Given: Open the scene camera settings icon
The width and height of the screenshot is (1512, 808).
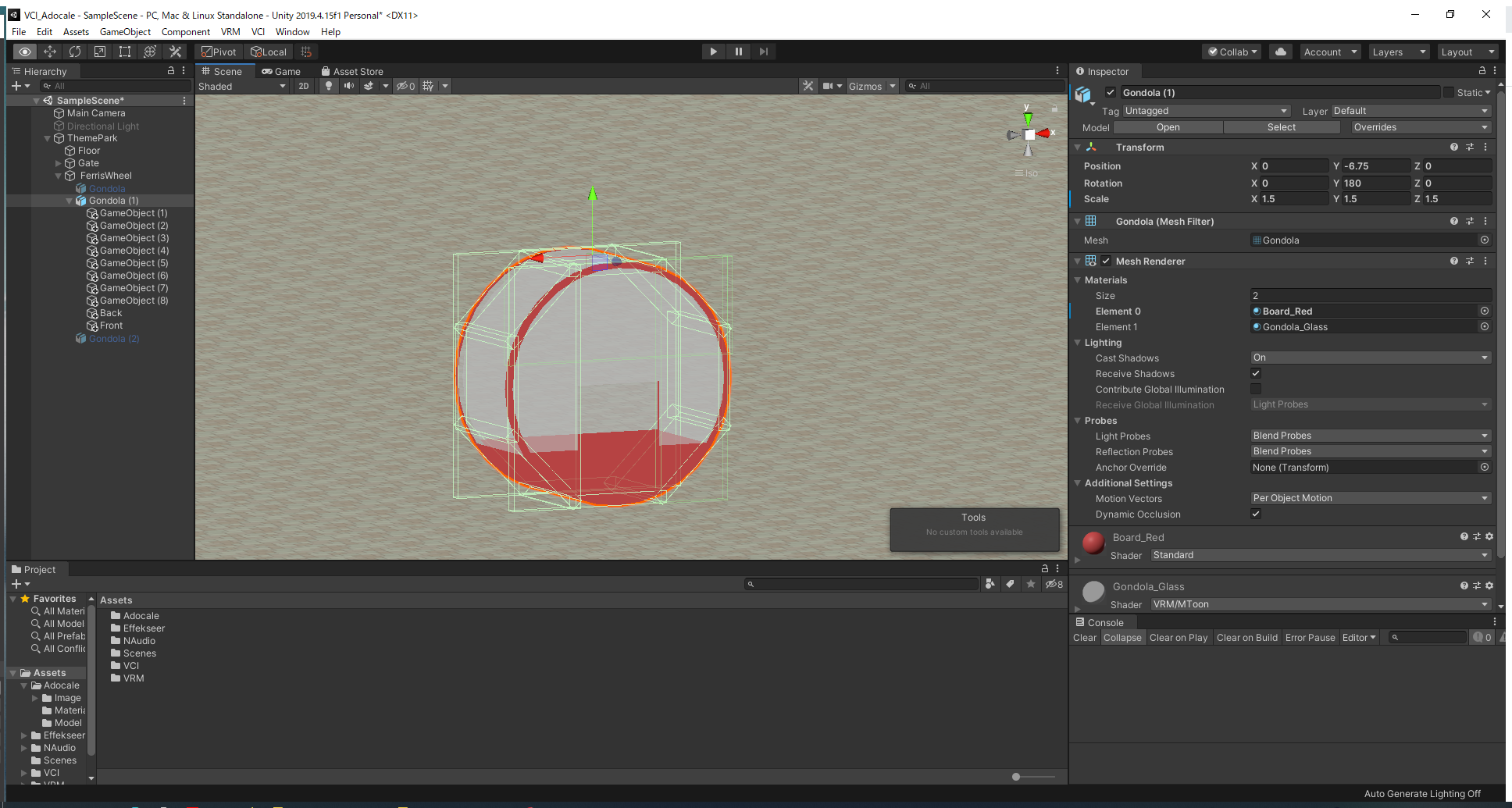Looking at the screenshot, I should point(828,86).
